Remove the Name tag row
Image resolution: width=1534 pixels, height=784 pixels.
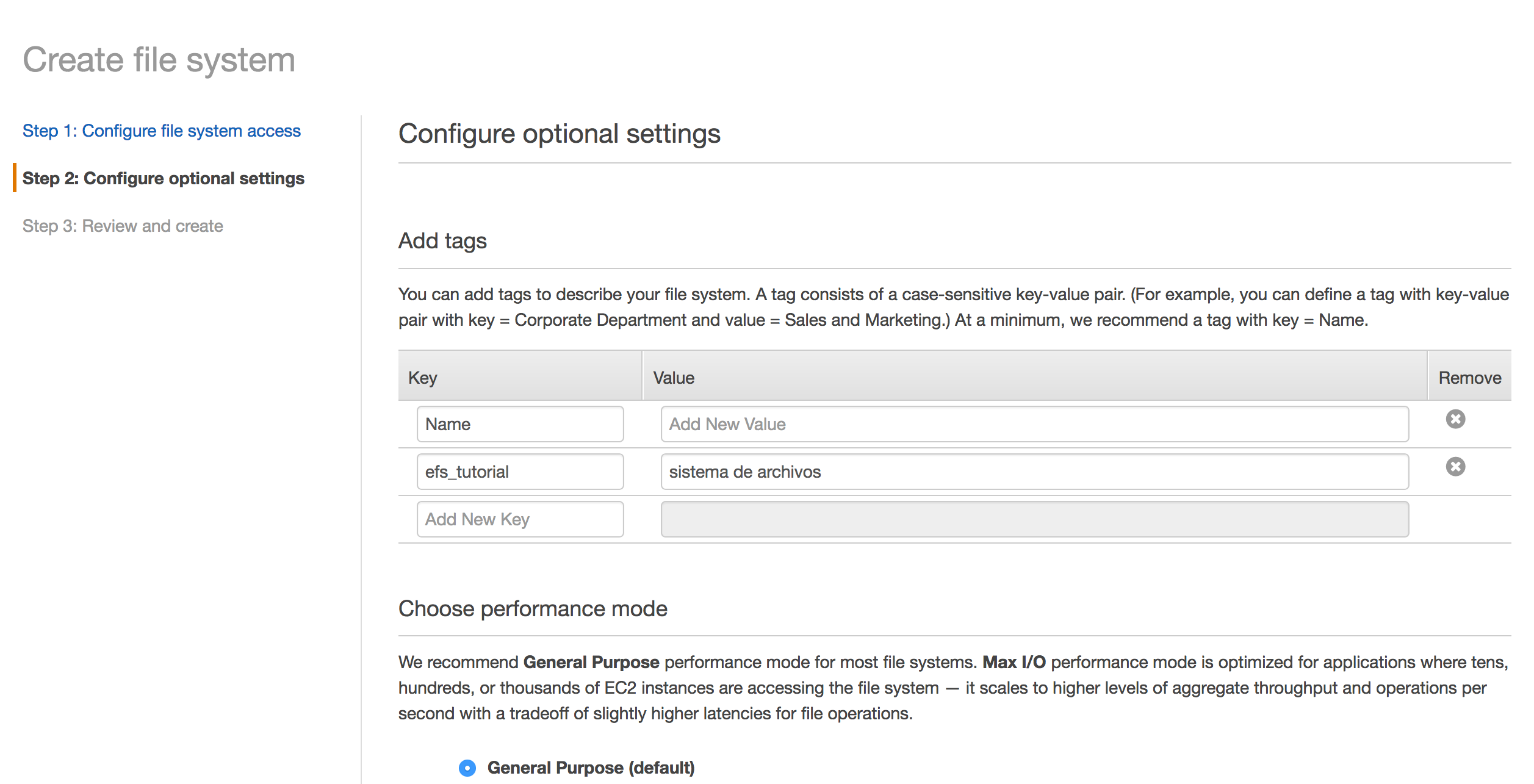pos(1455,419)
